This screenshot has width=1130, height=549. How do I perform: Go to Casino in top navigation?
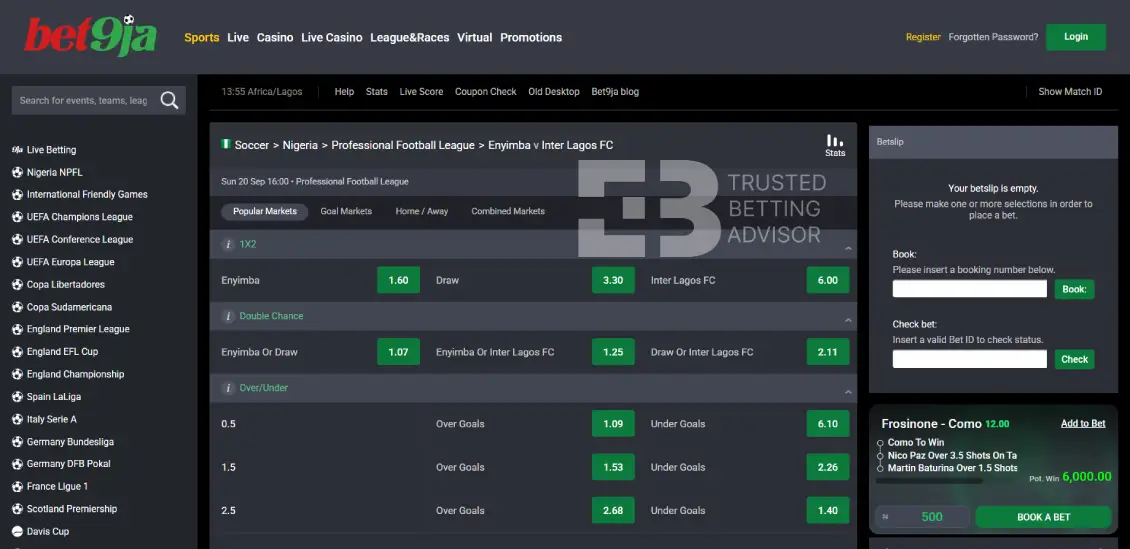(275, 37)
